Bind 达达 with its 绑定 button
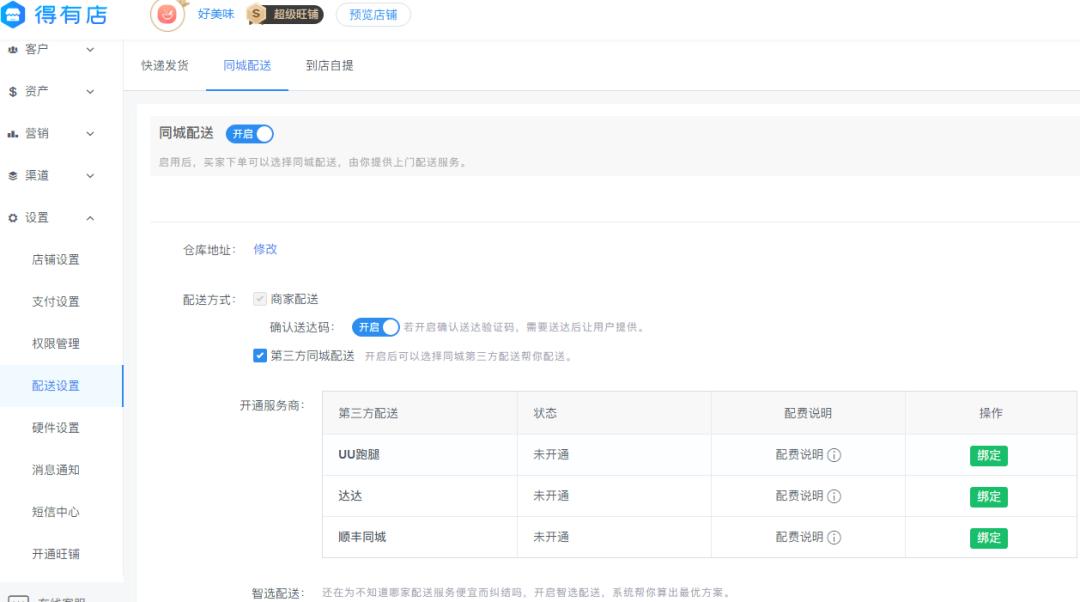Image resolution: width=1080 pixels, height=602 pixels. (987, 496)
